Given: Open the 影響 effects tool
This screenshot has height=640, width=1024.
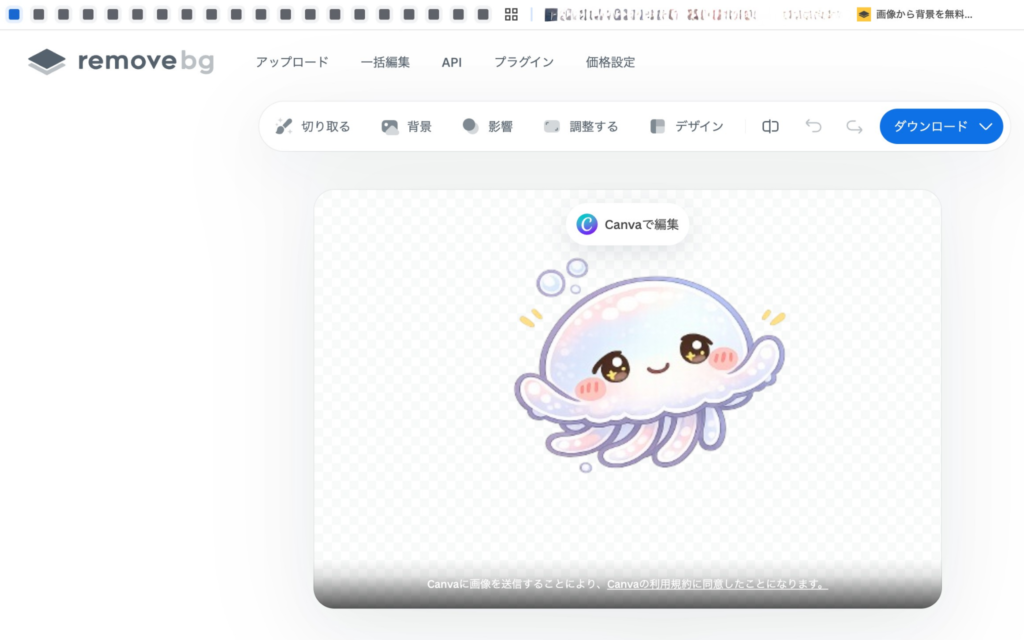Looking at the screenshot, I should point(487,126).
